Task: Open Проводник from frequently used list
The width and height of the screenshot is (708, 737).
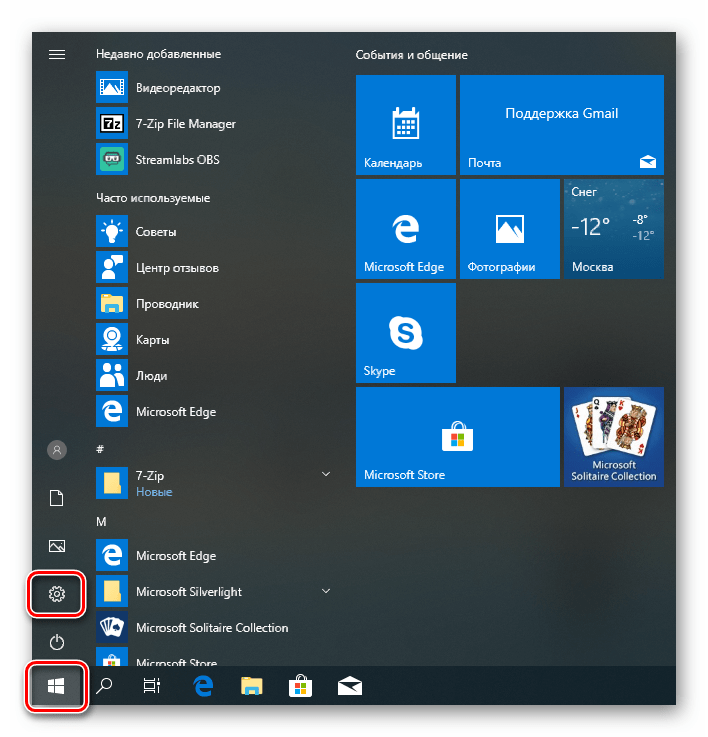Action: [x=216, y=304]
